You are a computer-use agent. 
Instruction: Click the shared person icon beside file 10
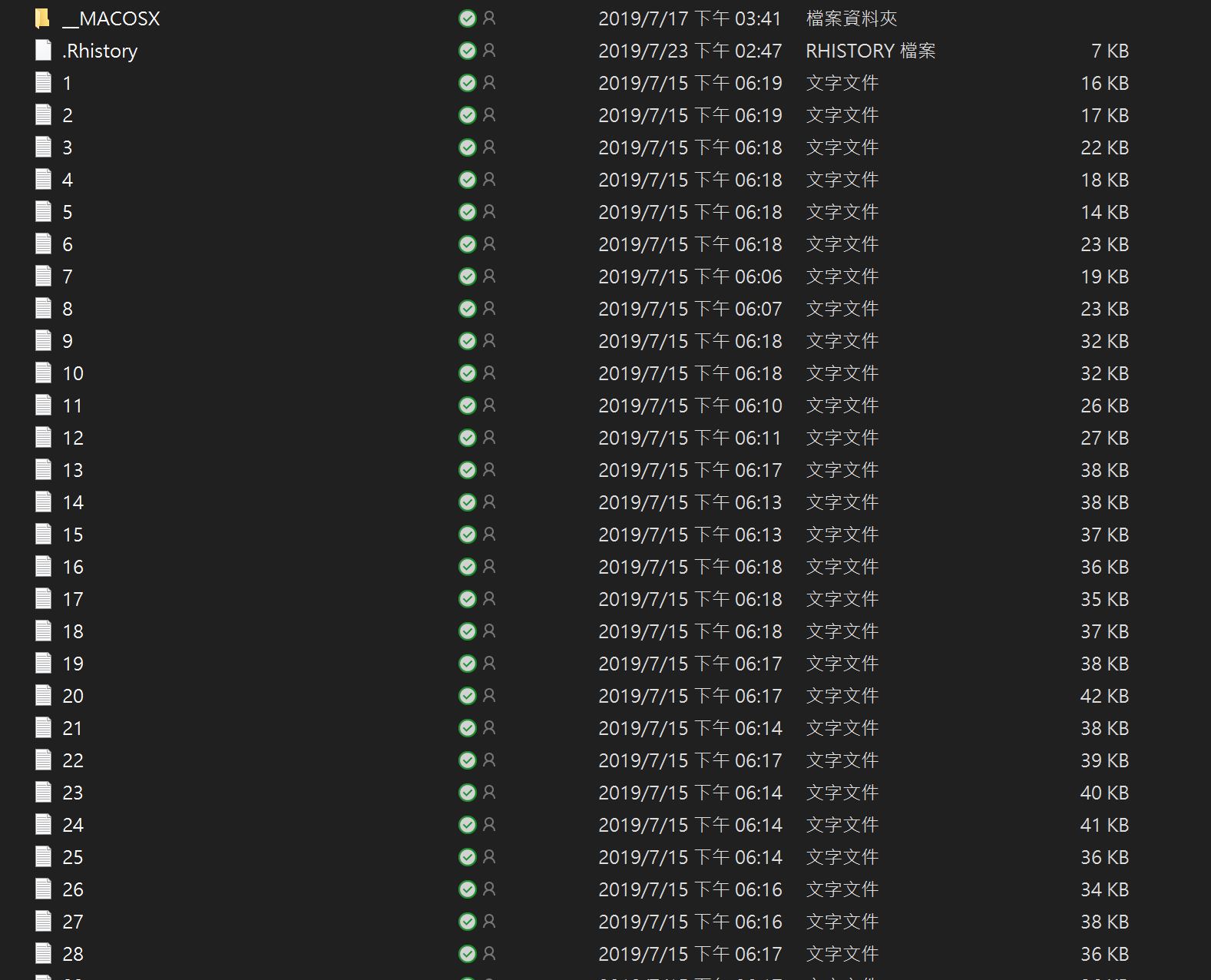(x=489, y=373)
